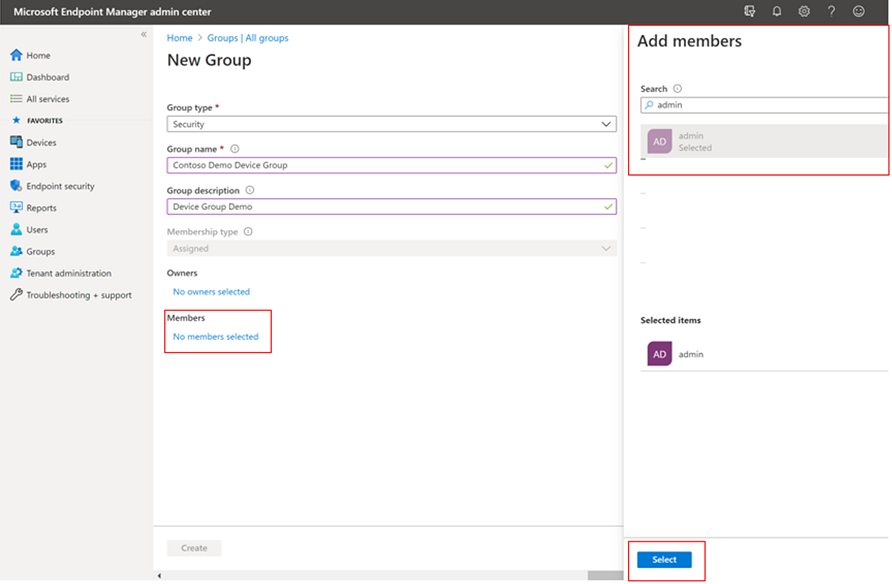The width and height of the screenshot is (892, 584).
Task: Click the search magnifier icon
Action: click(649, 105)
